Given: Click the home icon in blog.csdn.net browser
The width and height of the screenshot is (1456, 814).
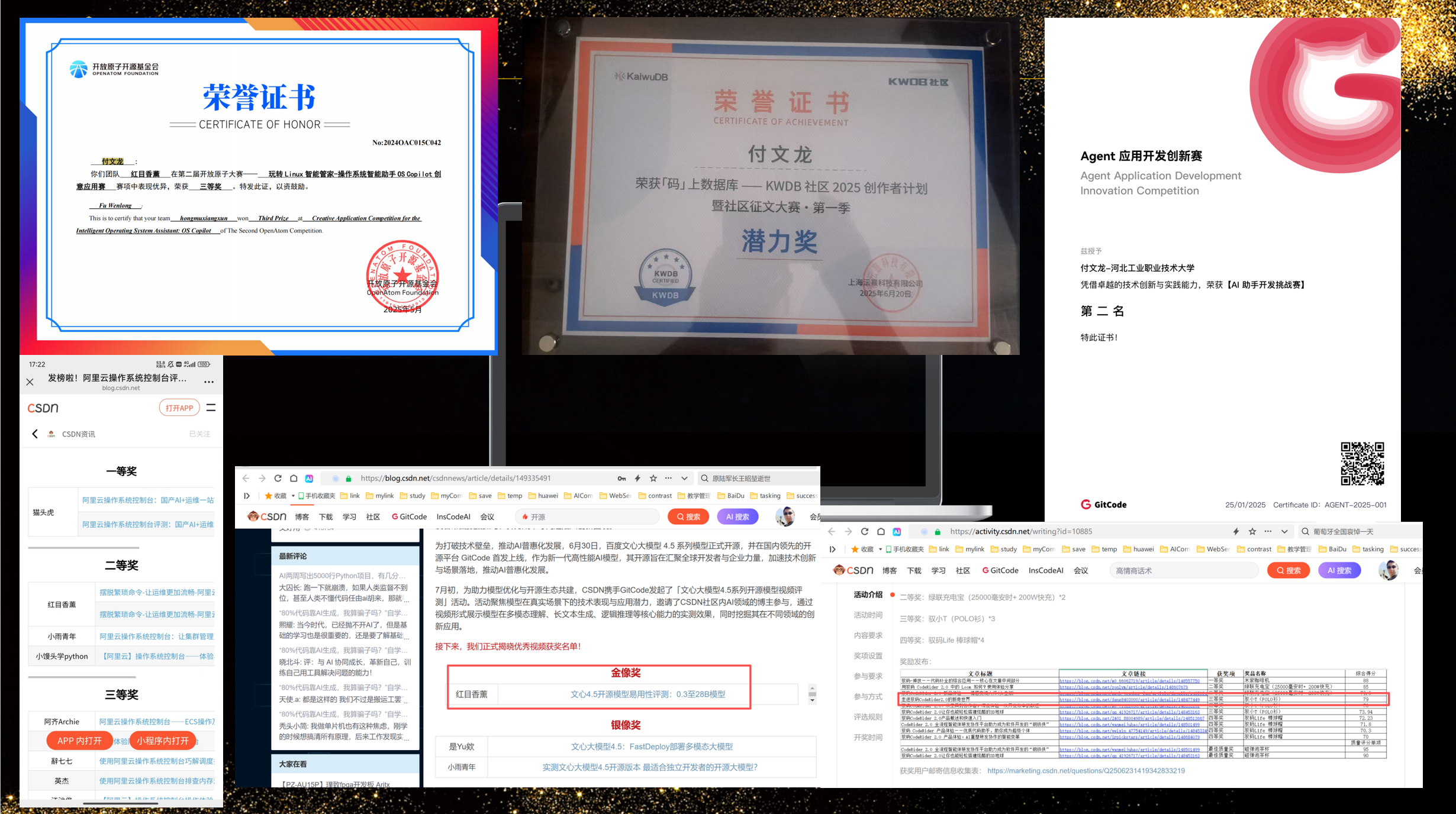Looking at the screenshot, I should coord(294,479).
